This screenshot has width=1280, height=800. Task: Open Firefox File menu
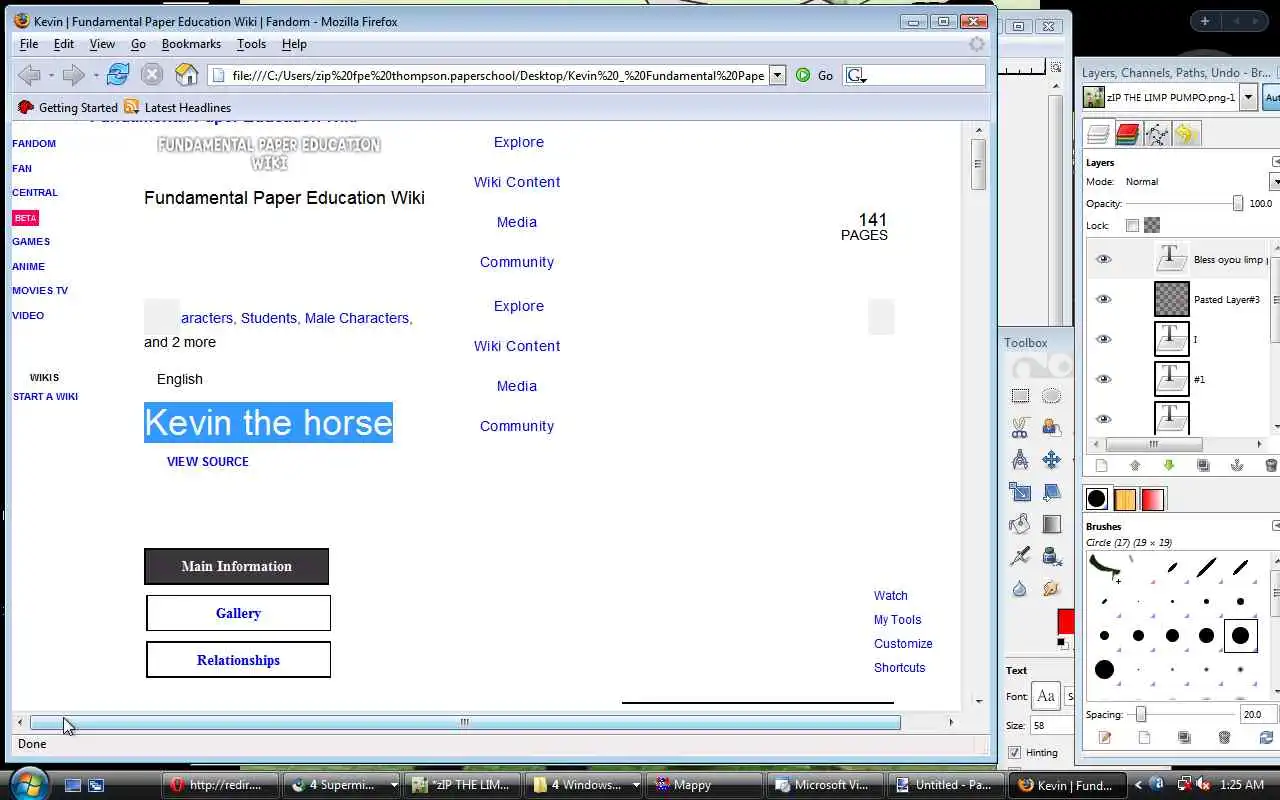tap(29, 44)
